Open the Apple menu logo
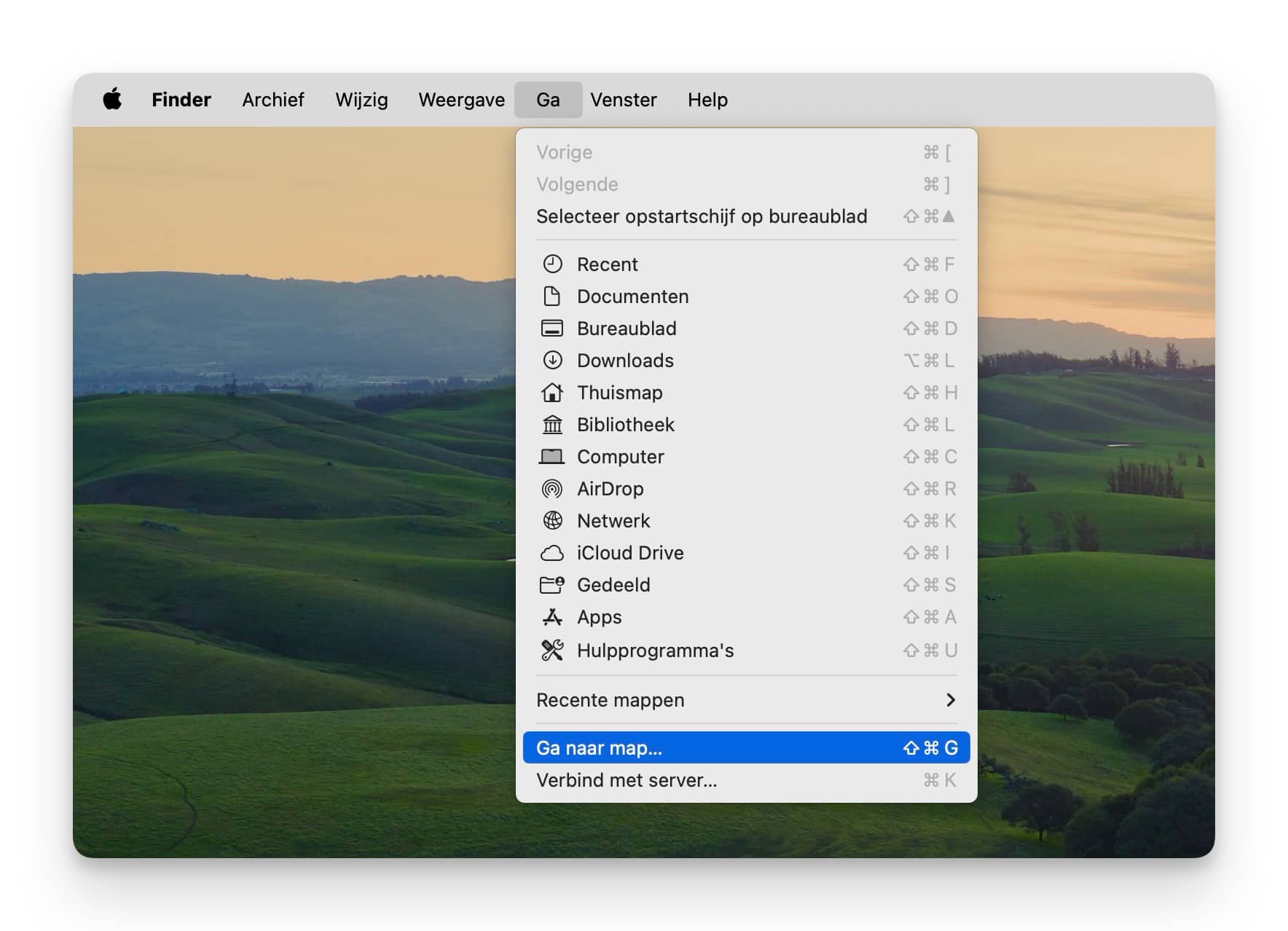This screenshot has height=931, width=1288. [x=112, y=99]
